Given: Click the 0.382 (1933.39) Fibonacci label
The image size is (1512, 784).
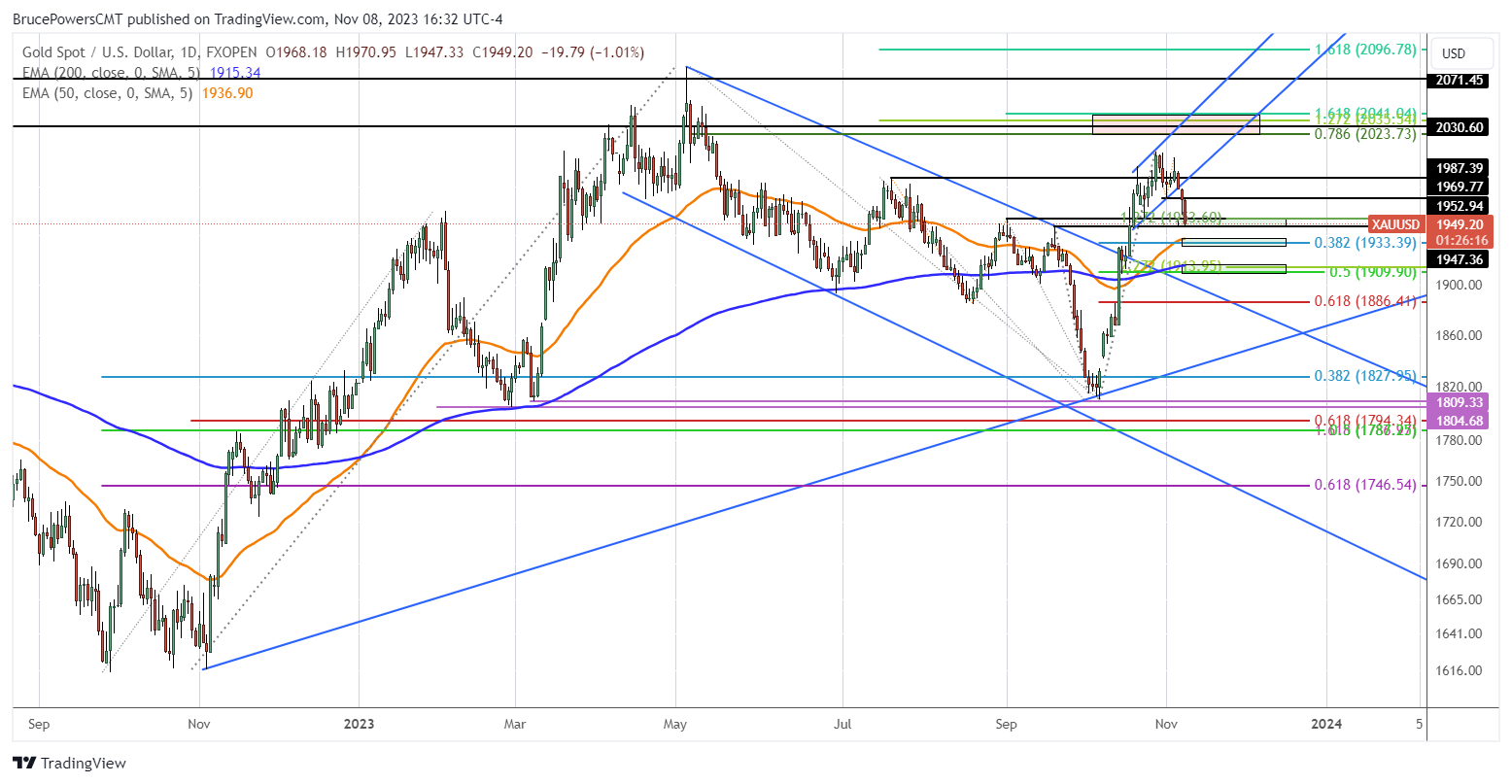Looking at the screenshot, I should click(x=1365, y=243).
